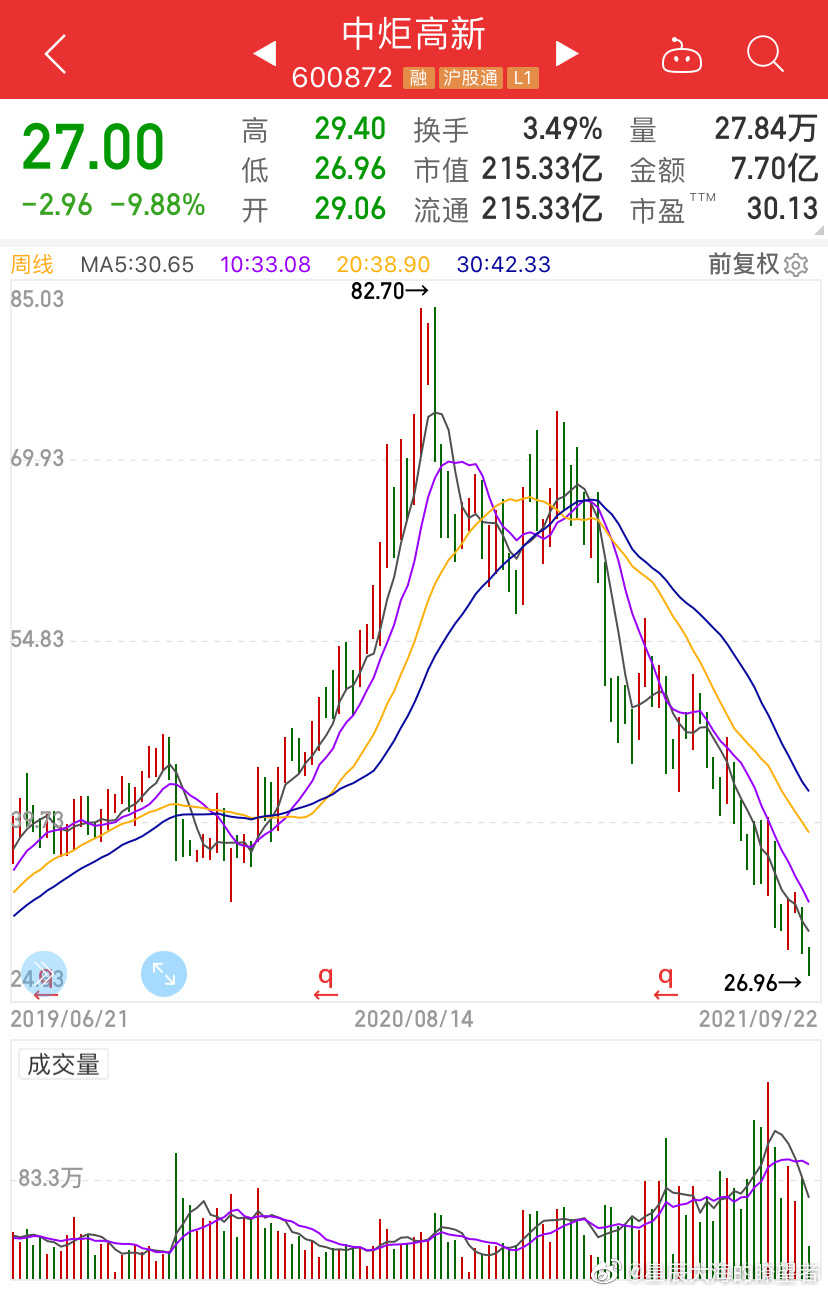Viewport: 828px width, 1293px height.
Task: Open the 前复权 adjustment selector
Action: coord(744,264)
